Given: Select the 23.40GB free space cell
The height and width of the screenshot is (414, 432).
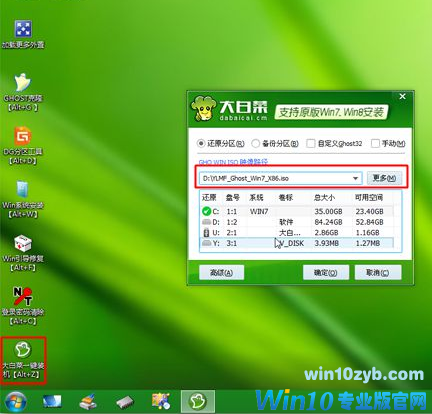Looking at the screenshot, I should (x=370, y=211).
